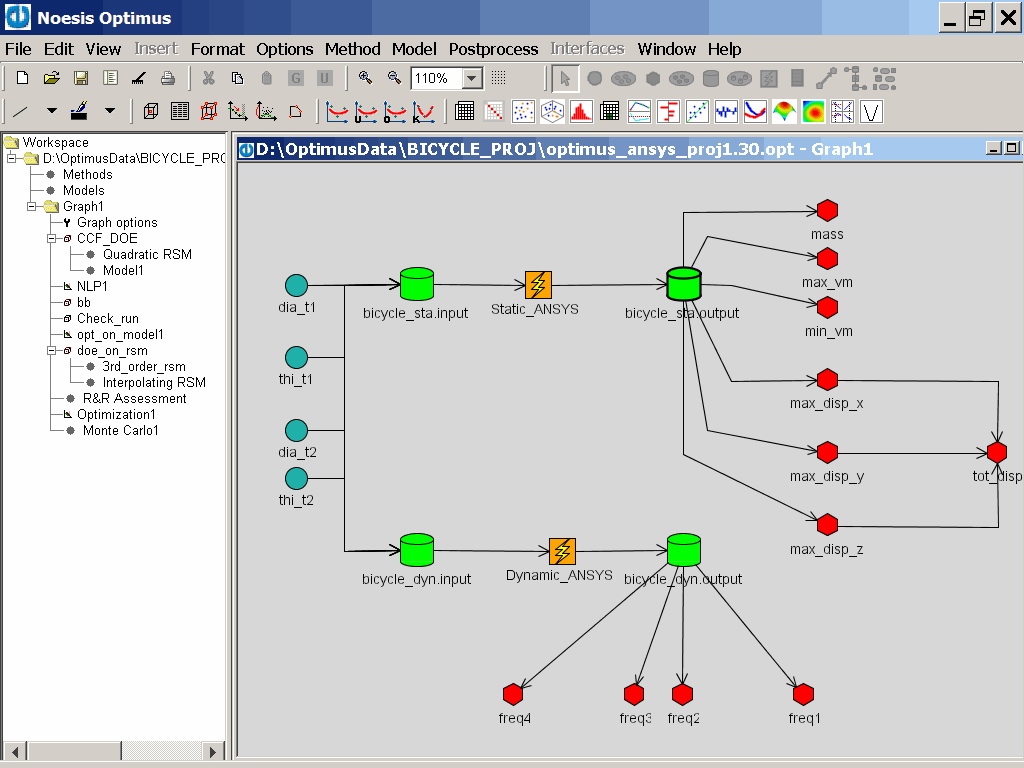Activate the pointer selection tool
This screenshot has height=768, width=1024.
click(565, 78)
